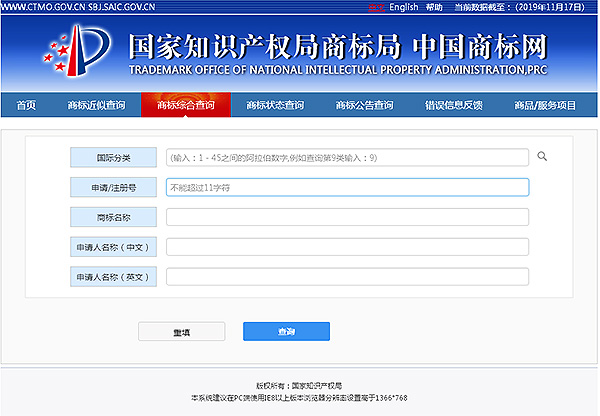
Task: Click the magnifier icon beside 国际分类 field
Action: 542,156
